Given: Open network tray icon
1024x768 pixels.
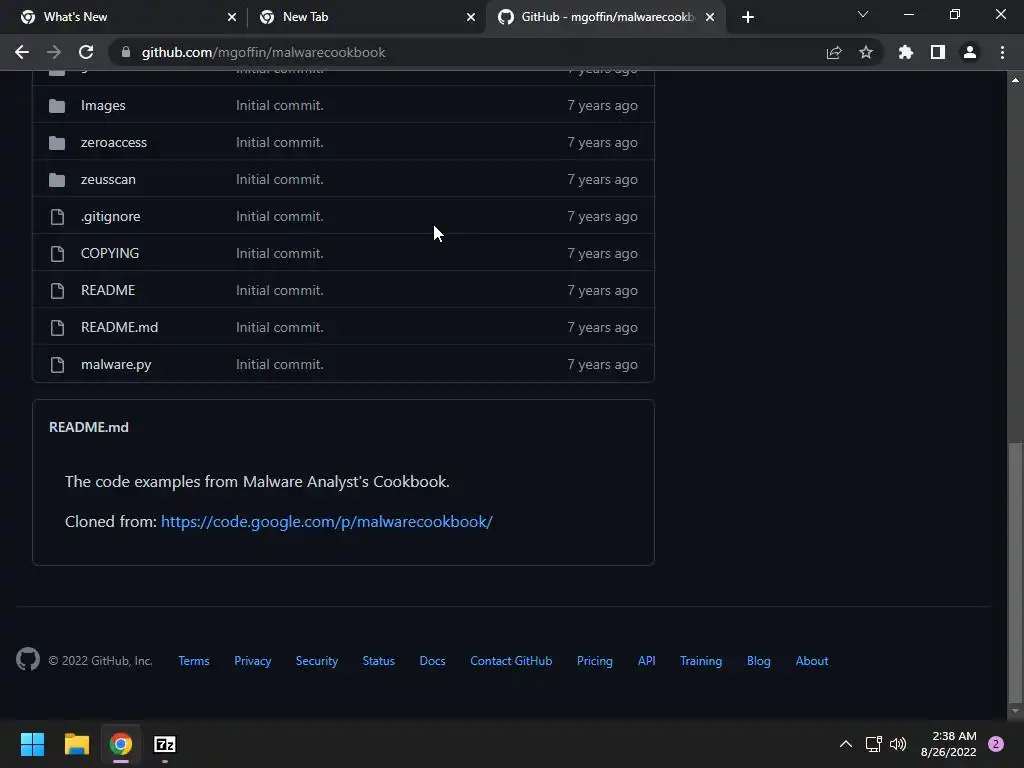Looking at the screenshot, I should pyautogui.click(x=873, y=744).
